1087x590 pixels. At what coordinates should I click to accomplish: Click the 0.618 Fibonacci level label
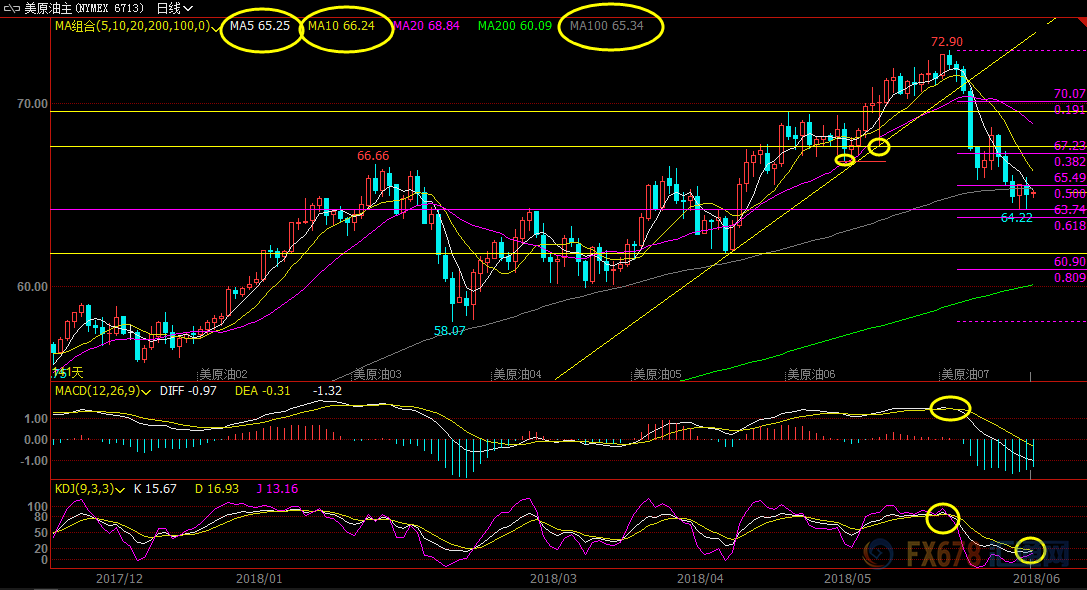click(1069, 226)
